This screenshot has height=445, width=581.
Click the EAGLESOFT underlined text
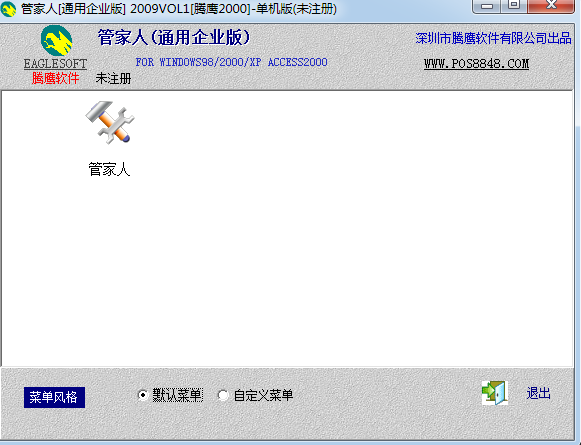pyautogui.click(x=55, y=64)
